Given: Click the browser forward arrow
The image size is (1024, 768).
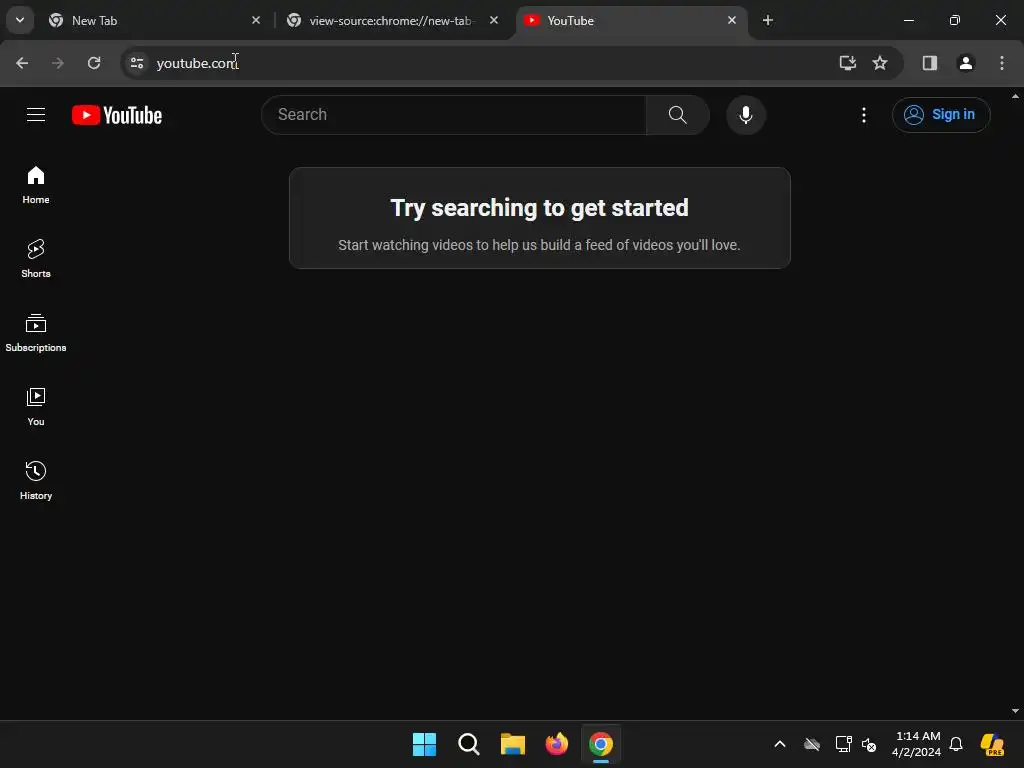Looking at the screenshot, I should [58, 63].
